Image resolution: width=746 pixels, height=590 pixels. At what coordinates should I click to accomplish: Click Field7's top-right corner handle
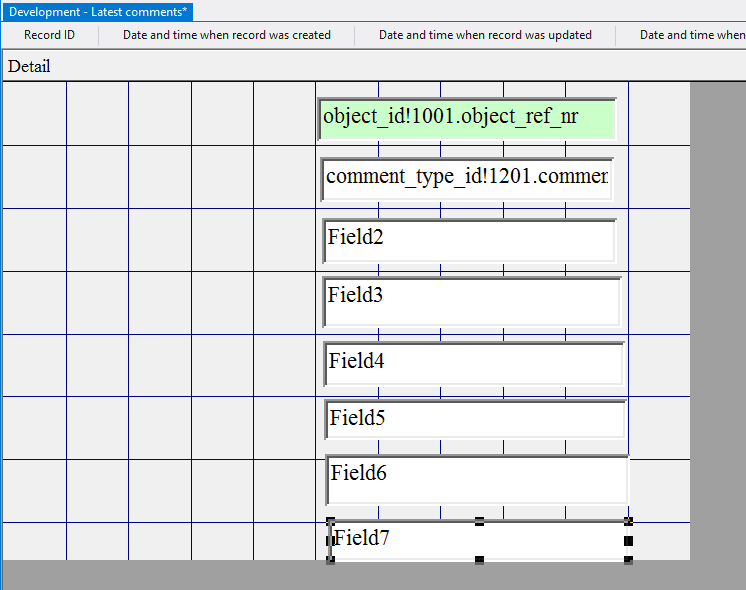click(628, 521)
